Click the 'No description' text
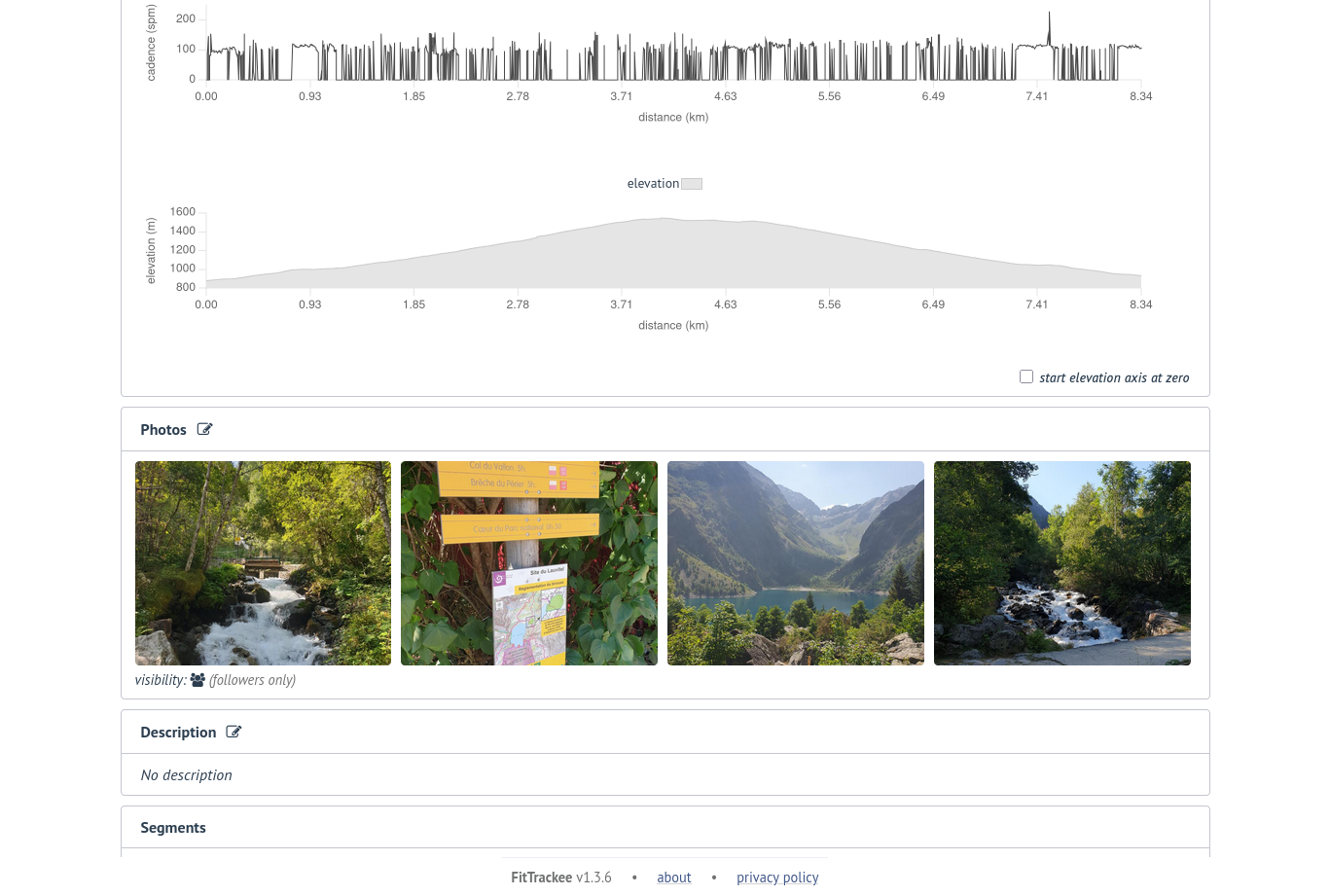 coord(186,775)
